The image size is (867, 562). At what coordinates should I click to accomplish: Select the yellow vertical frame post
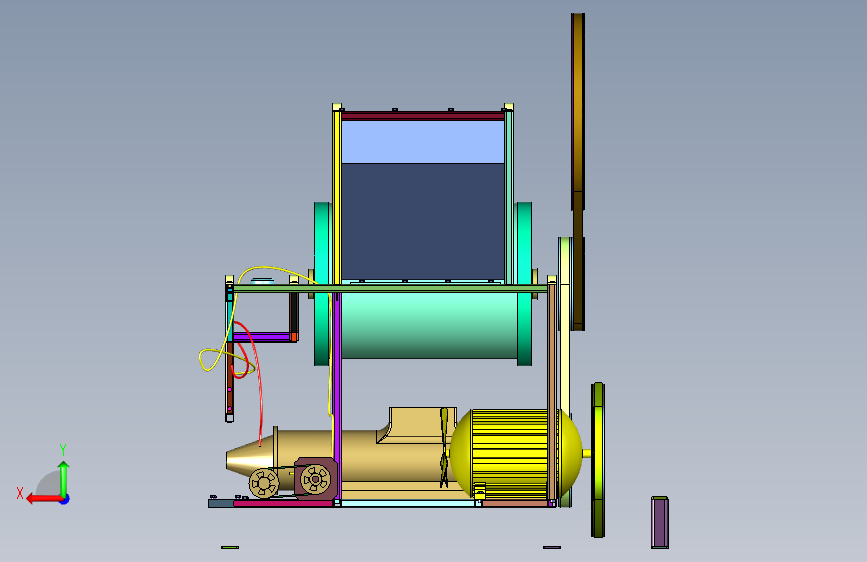[x=337, y=196]
